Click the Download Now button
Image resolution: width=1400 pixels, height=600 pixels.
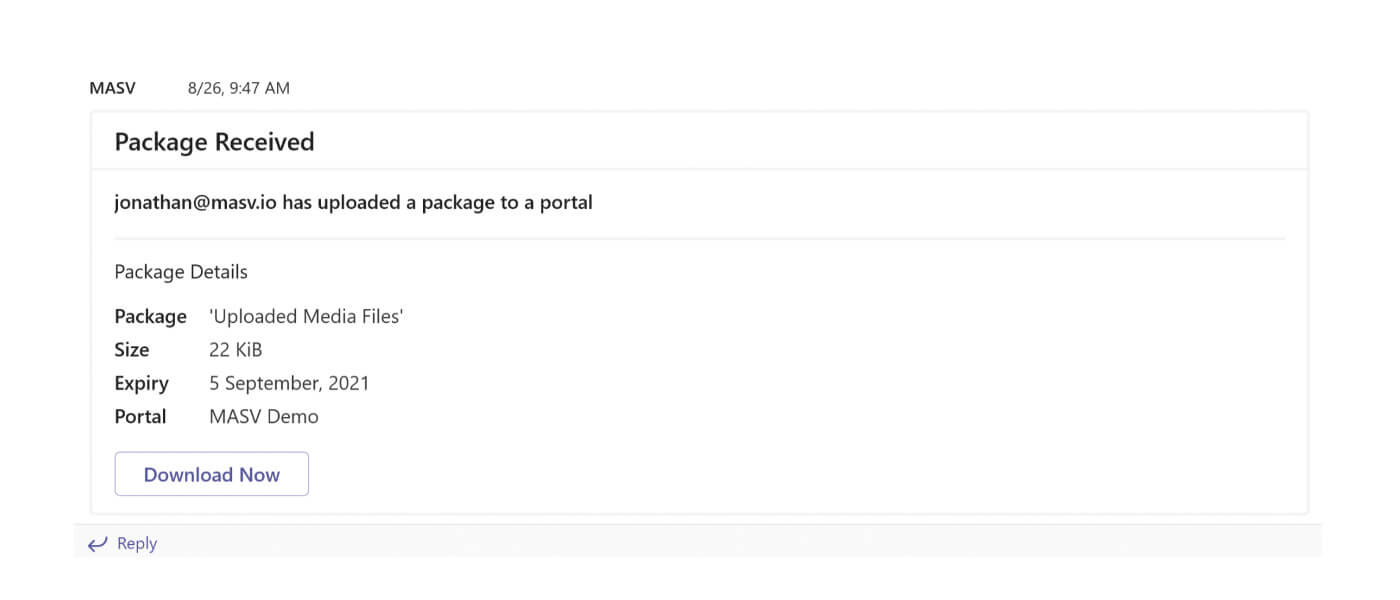coord(212,474)
